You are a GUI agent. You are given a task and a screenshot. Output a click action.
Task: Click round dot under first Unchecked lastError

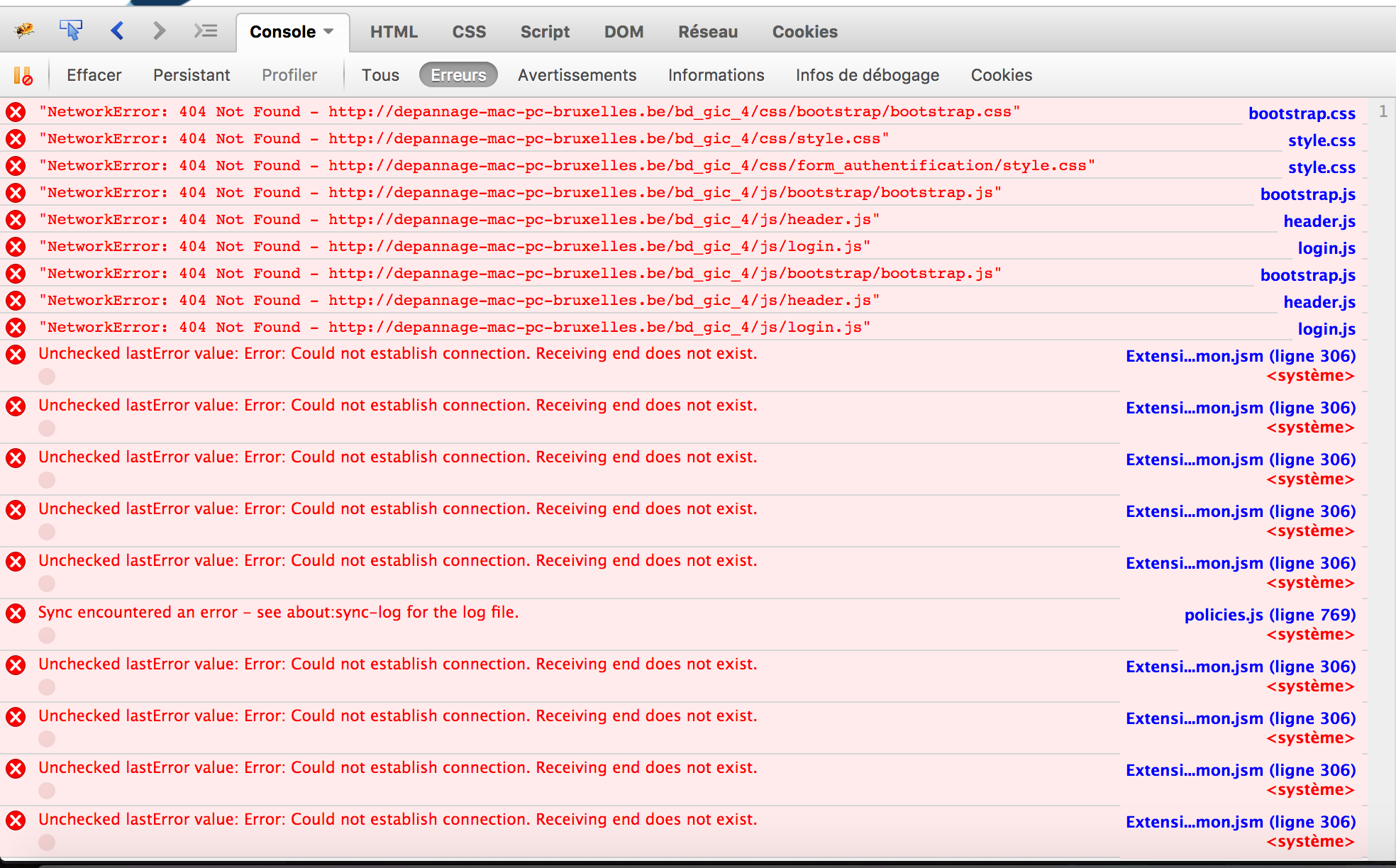[47, 377]
